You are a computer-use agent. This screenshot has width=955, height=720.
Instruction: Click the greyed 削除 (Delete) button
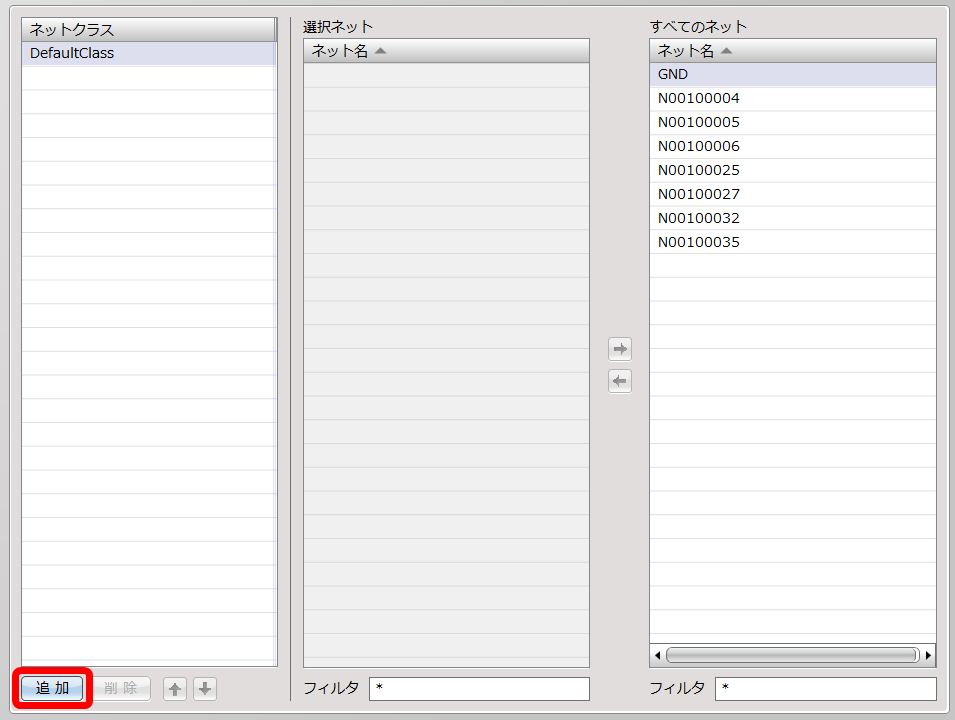tap(121, 688)
